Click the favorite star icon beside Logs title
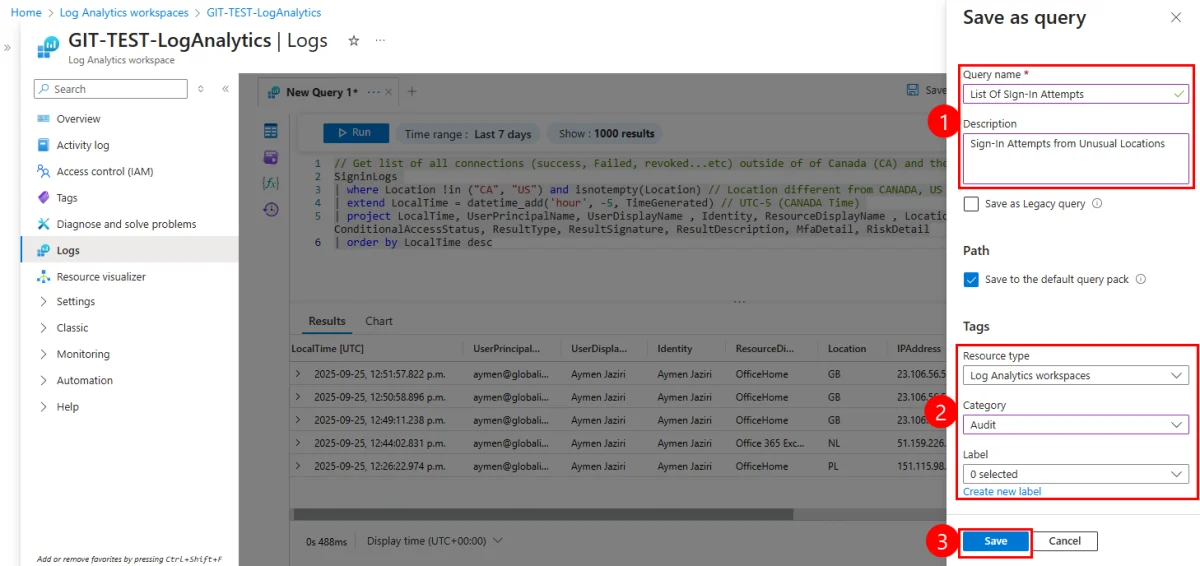The width and height of the screenshot is (1200, 566). coord(353,41)
